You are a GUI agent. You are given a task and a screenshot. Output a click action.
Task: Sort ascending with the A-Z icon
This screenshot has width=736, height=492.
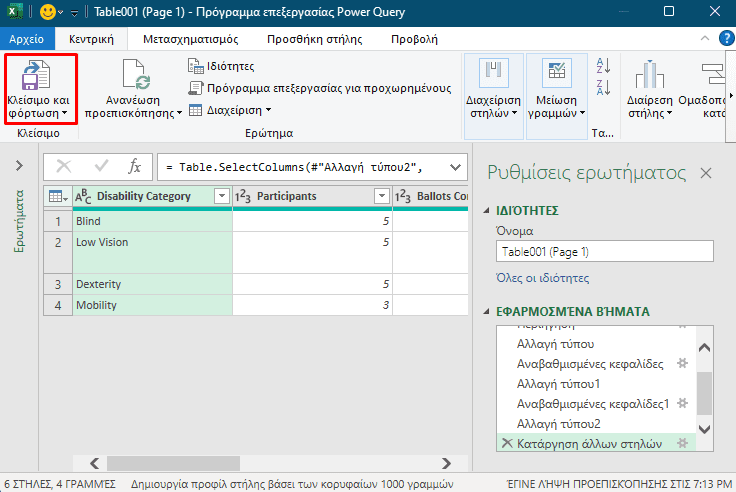(603, 66)
